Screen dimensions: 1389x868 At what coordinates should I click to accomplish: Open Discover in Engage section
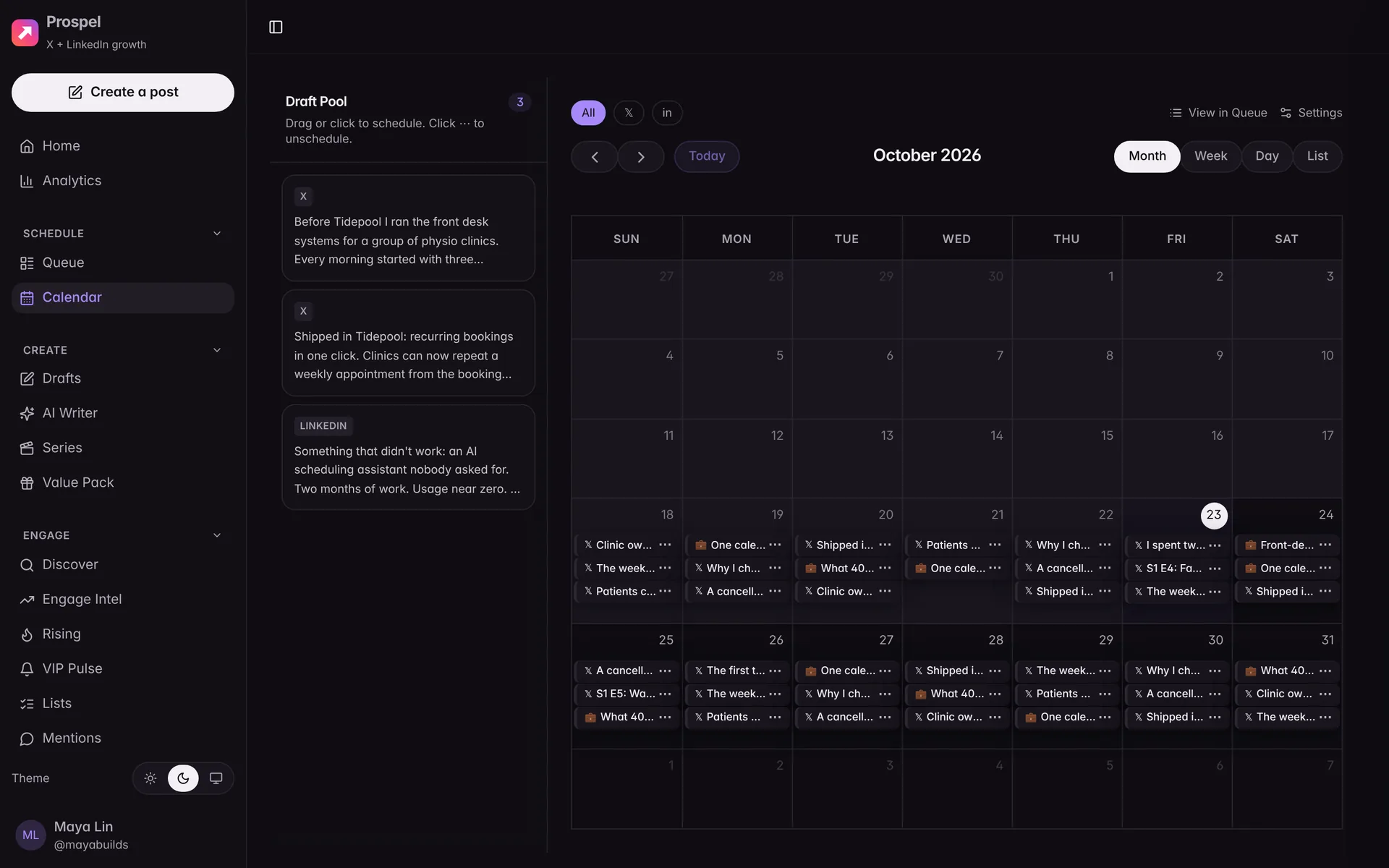(x=123, y=564)
